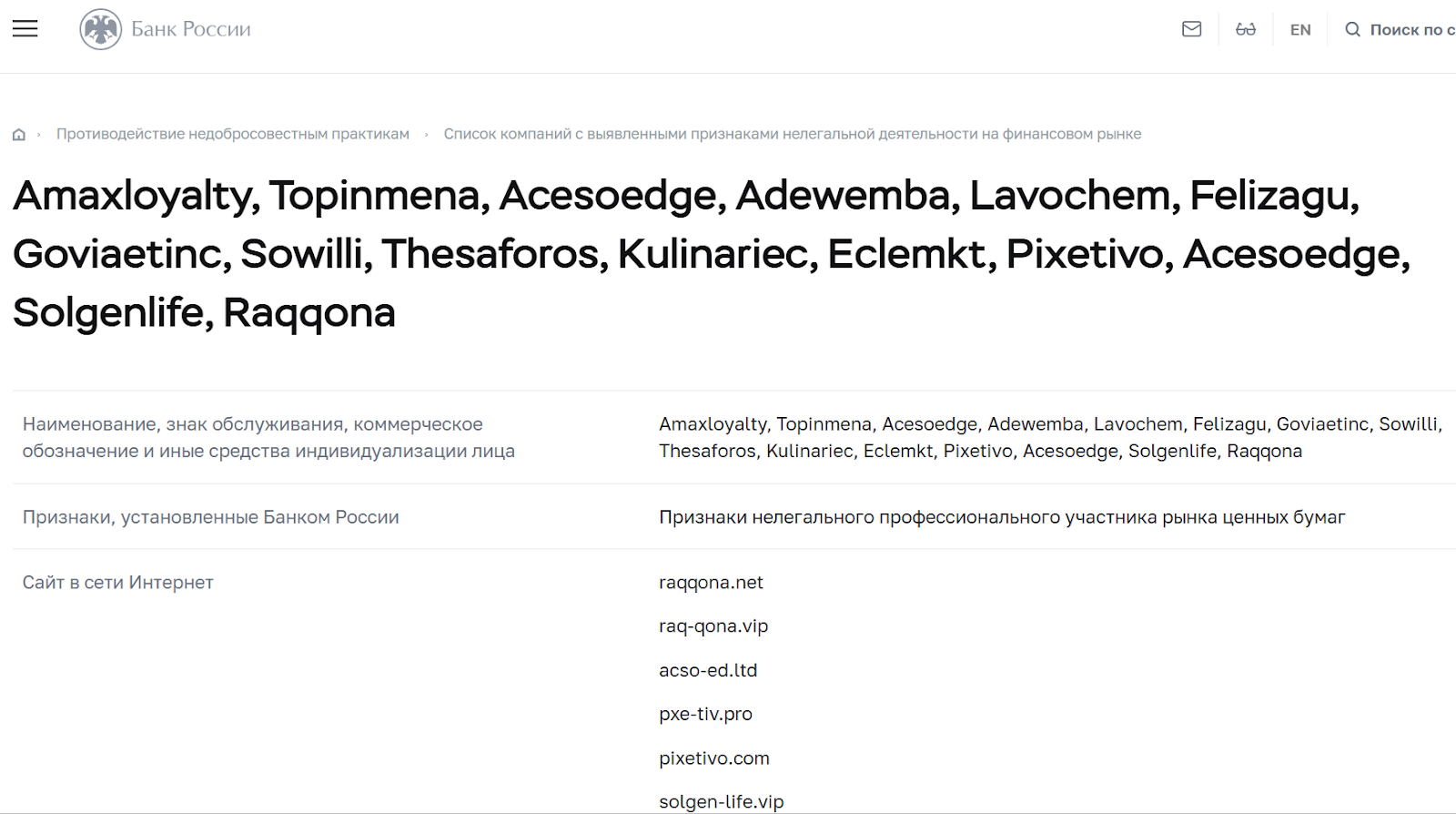Open Противодействие недобросовестным практикам breadcrumb
The width and height of the screenshot is (1456, 814).
pos(232,134)
